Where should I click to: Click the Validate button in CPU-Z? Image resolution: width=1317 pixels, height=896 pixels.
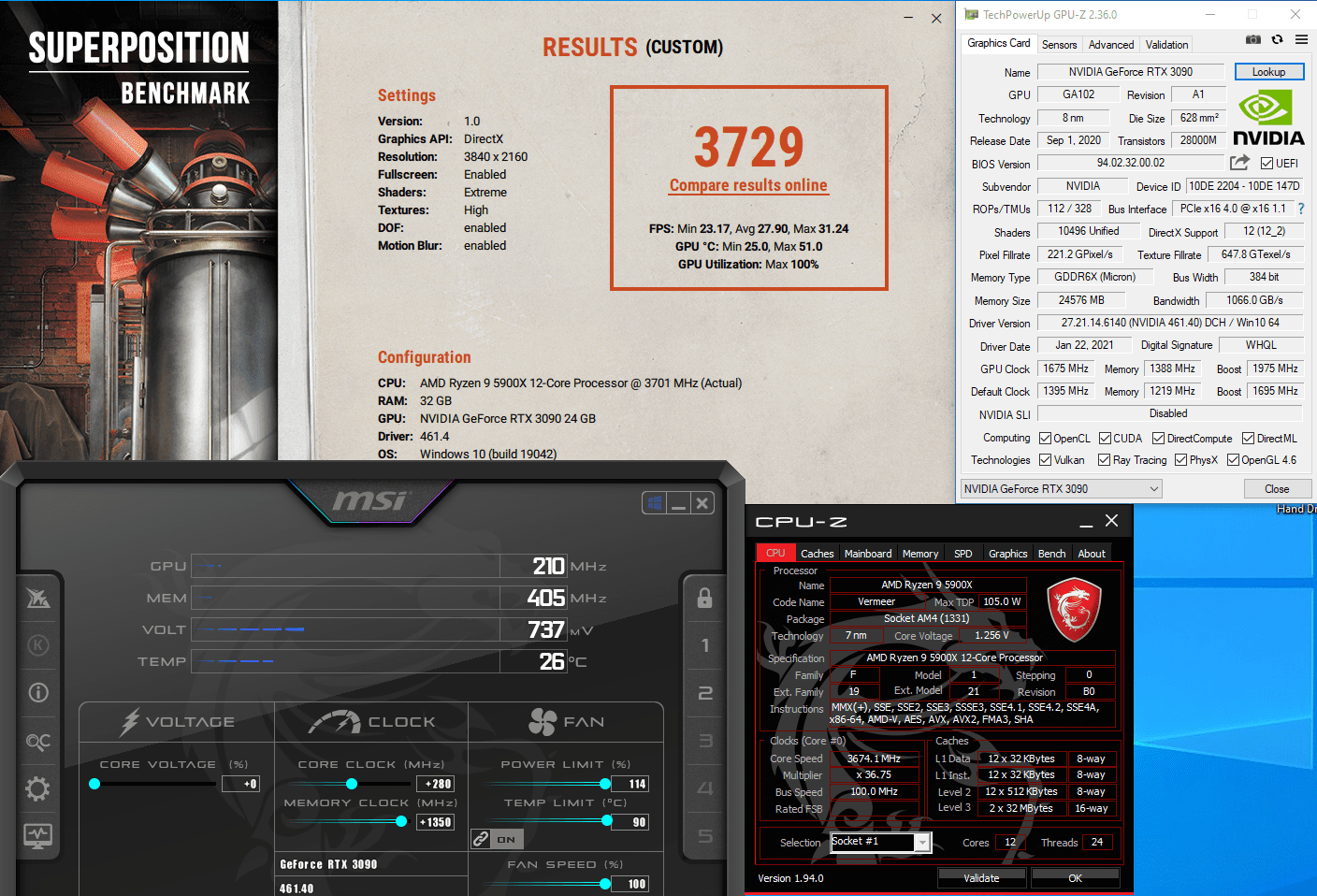[981, 878]
